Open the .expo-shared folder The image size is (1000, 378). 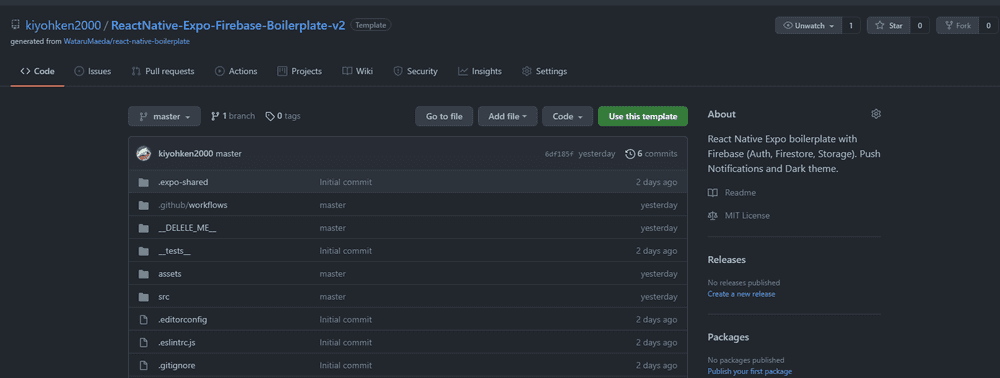coord(183,182)
